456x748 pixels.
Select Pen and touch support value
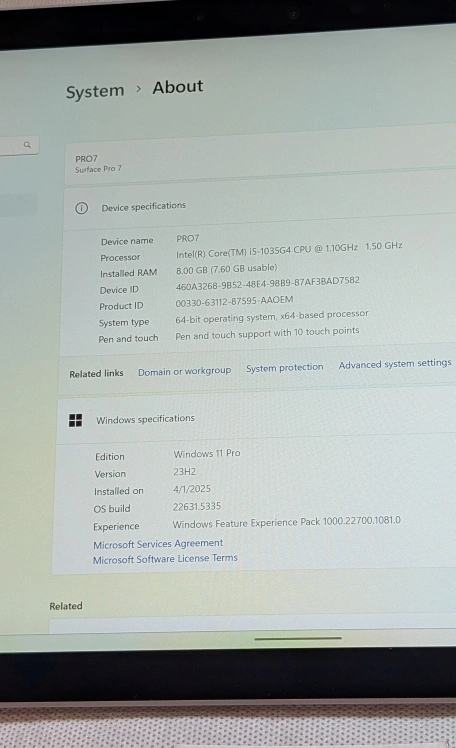tap(267, 333)
